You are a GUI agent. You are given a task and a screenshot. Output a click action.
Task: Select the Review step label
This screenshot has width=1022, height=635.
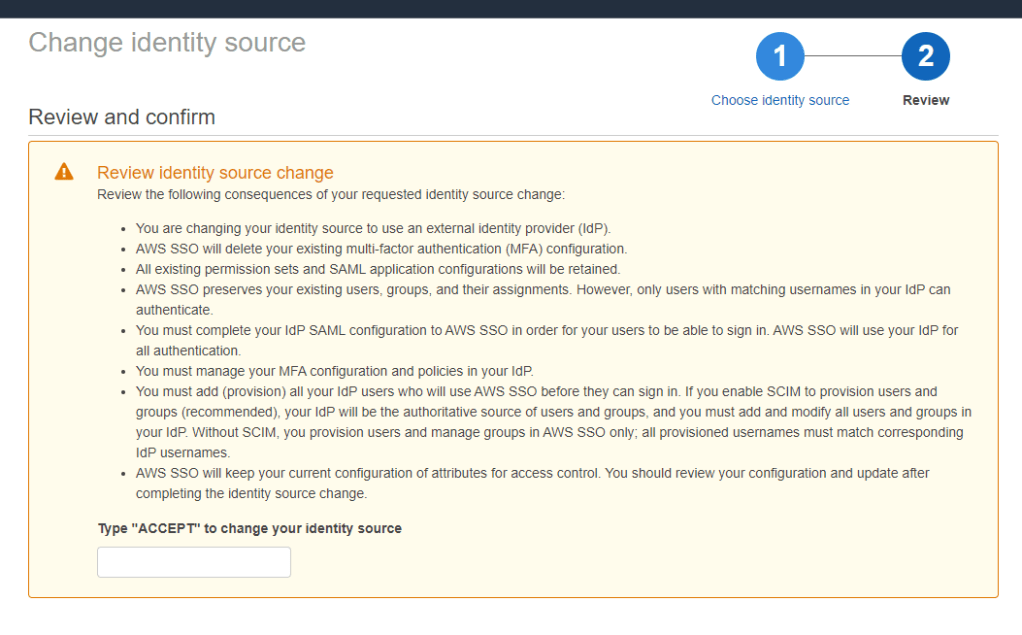[x=925, y=100]
